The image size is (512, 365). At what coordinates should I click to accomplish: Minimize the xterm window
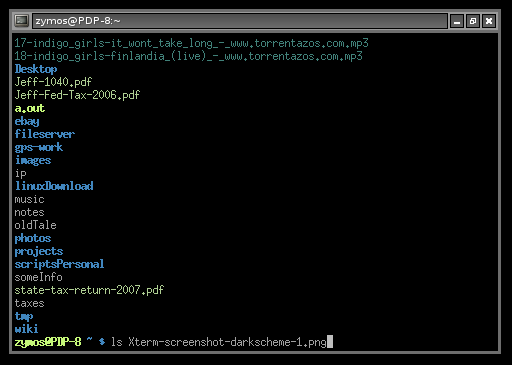coord(457,21)
